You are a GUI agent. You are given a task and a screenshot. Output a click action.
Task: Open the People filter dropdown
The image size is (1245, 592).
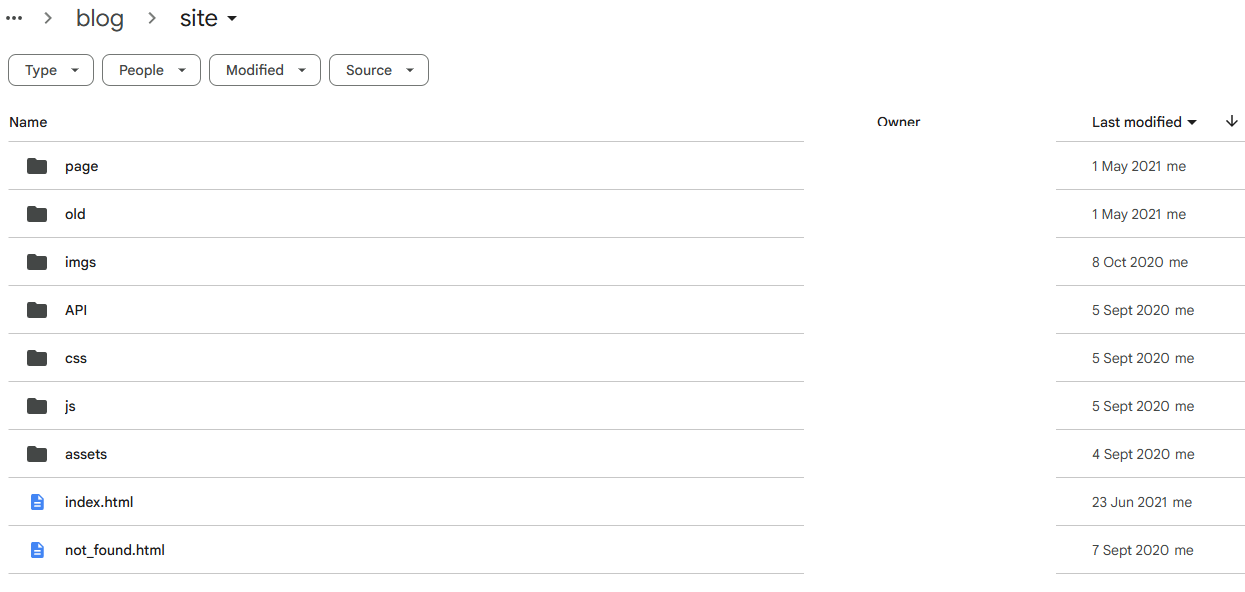click(151, 70)
